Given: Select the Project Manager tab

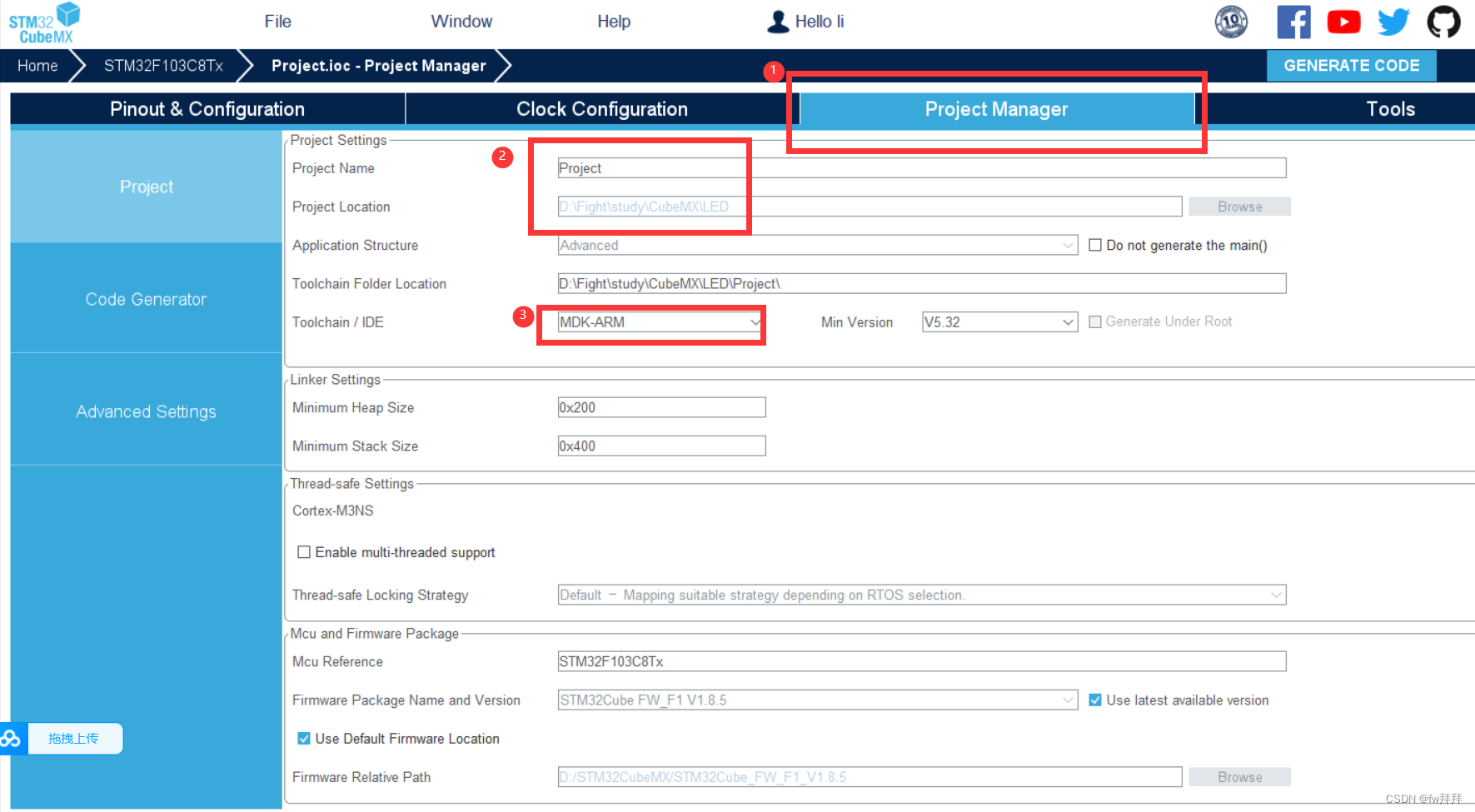Looking at the screenshot, I should pos(996,109).
